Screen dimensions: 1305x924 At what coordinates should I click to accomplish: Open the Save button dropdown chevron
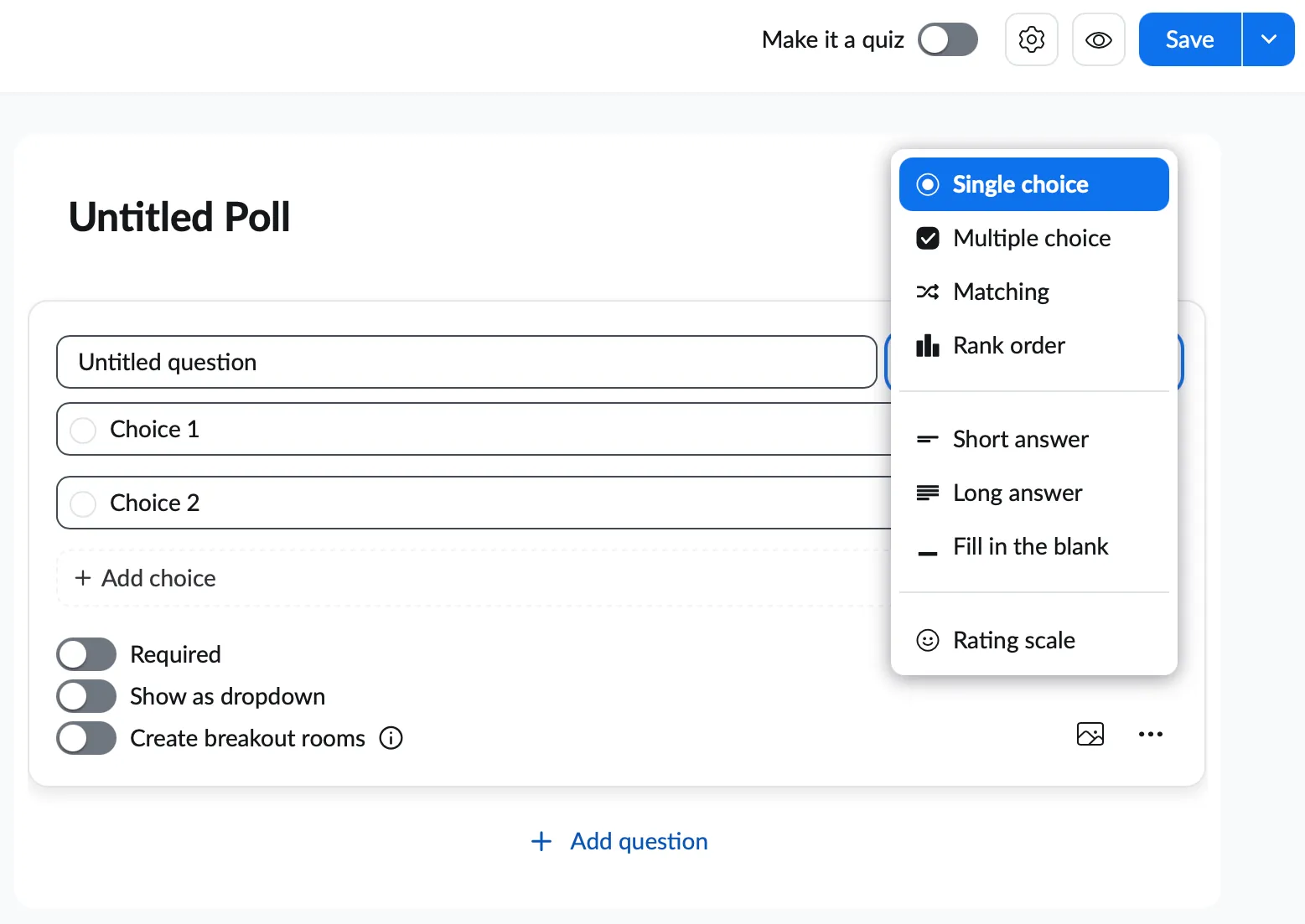click(1268, 39)
